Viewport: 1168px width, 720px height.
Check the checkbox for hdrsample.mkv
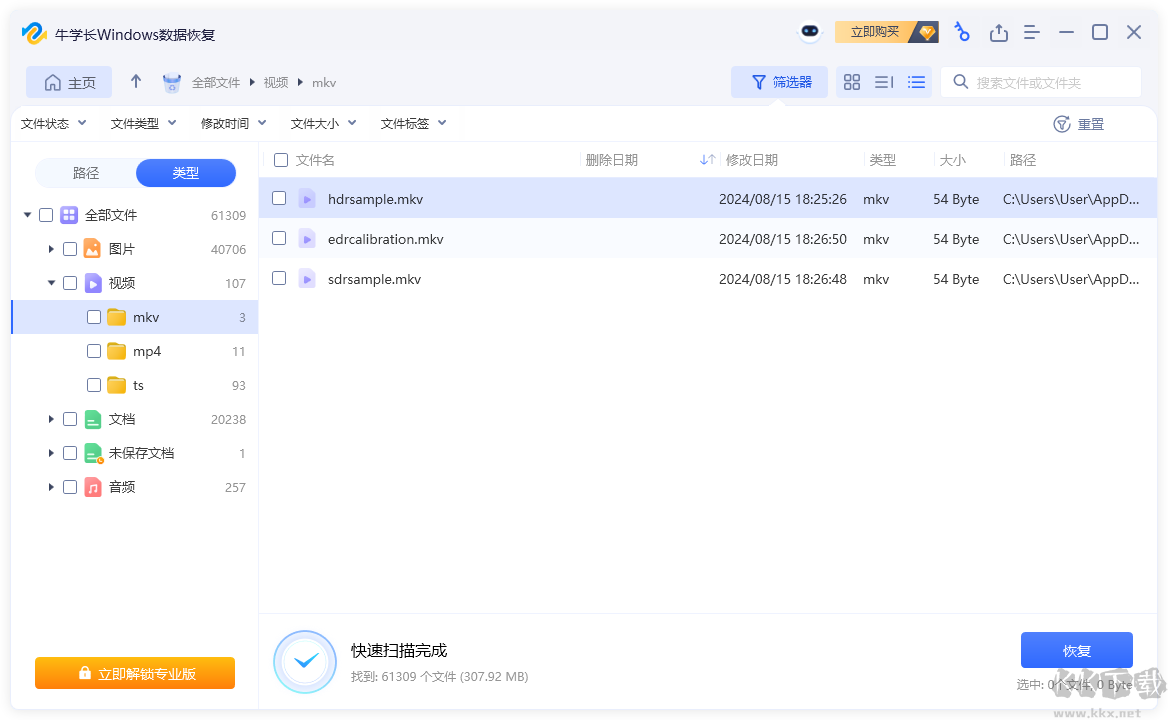[279, 198]
